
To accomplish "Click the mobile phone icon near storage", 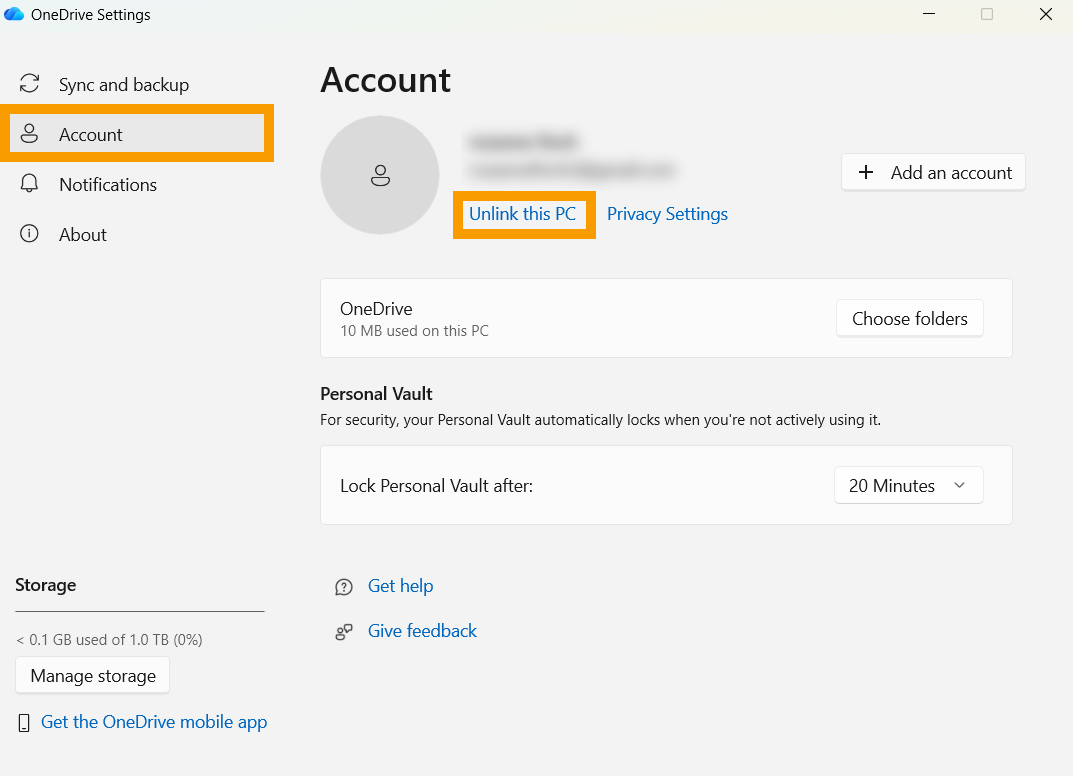I will click(x=24, y=723).
